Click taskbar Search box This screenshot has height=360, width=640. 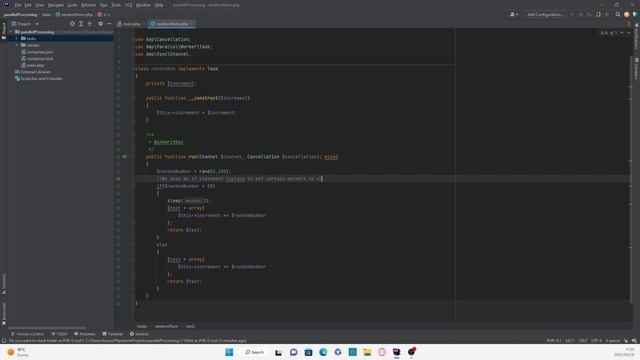(x=254, y=352)
